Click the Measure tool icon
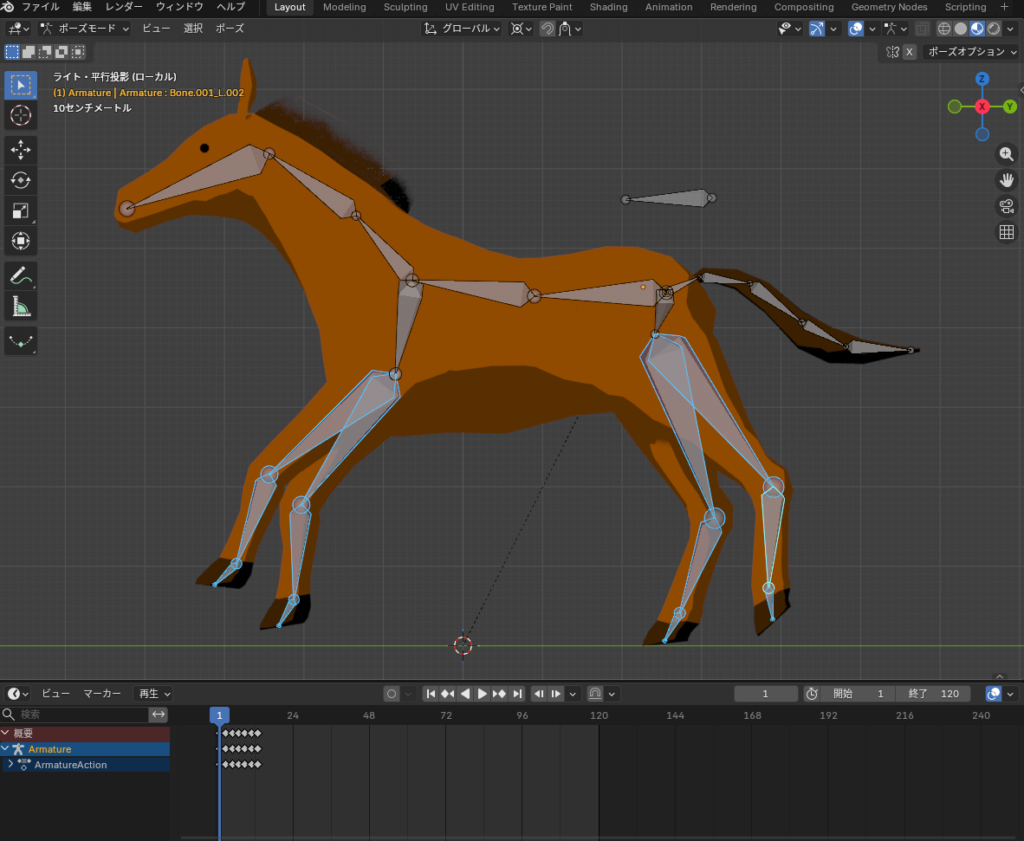This screenshot has height=841, width=1024. (20, 306)
